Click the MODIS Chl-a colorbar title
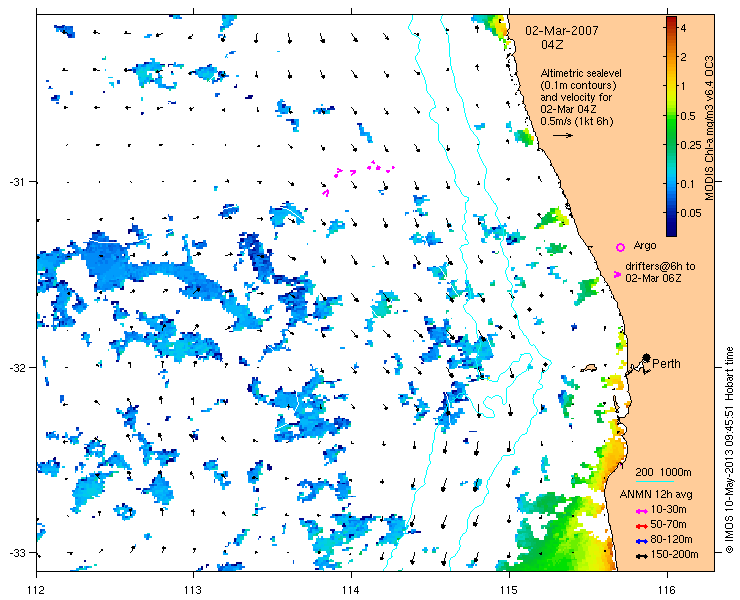 point(709,128)
